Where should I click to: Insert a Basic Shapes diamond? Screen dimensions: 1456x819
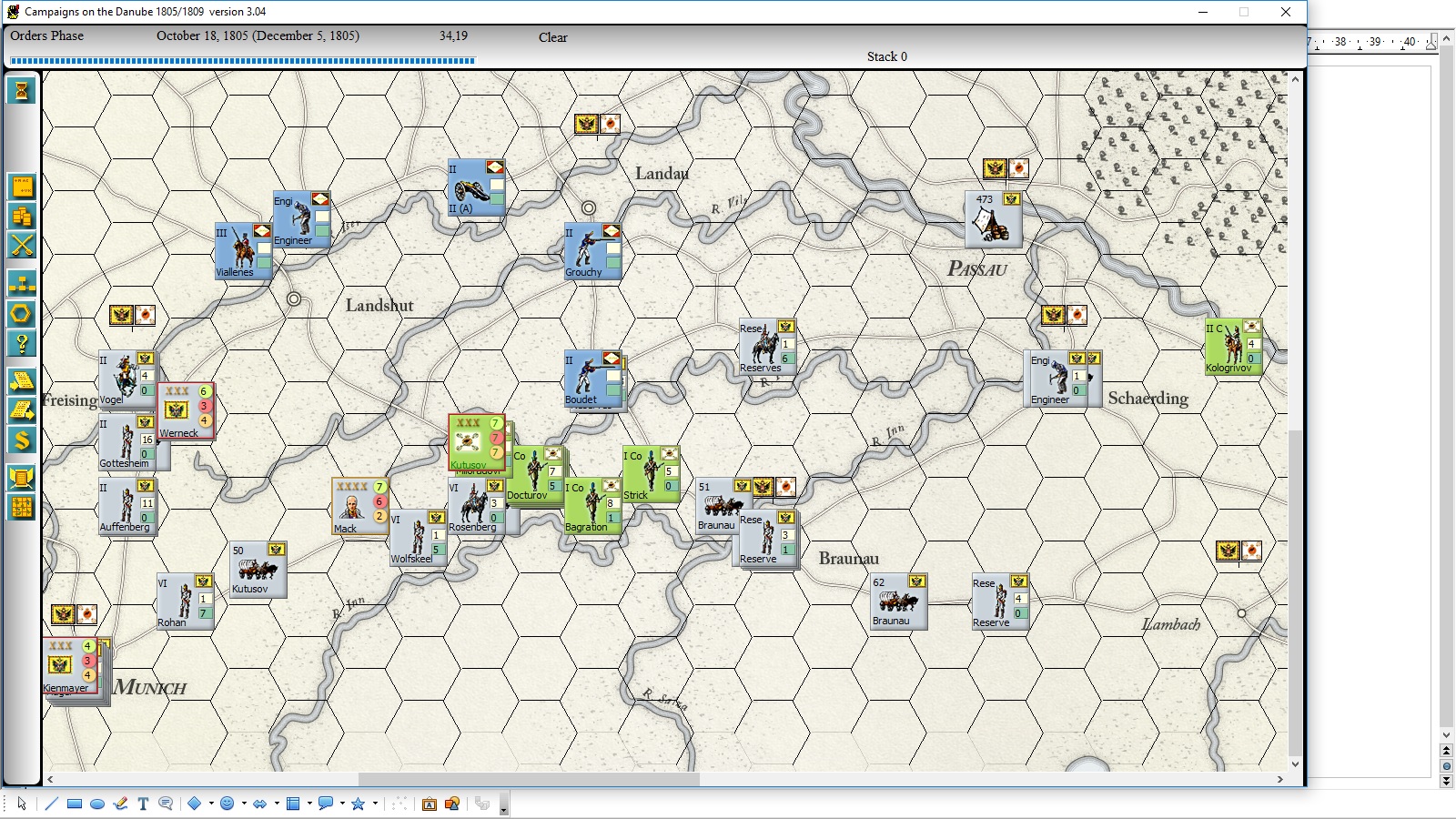click(x=194, y=804)
